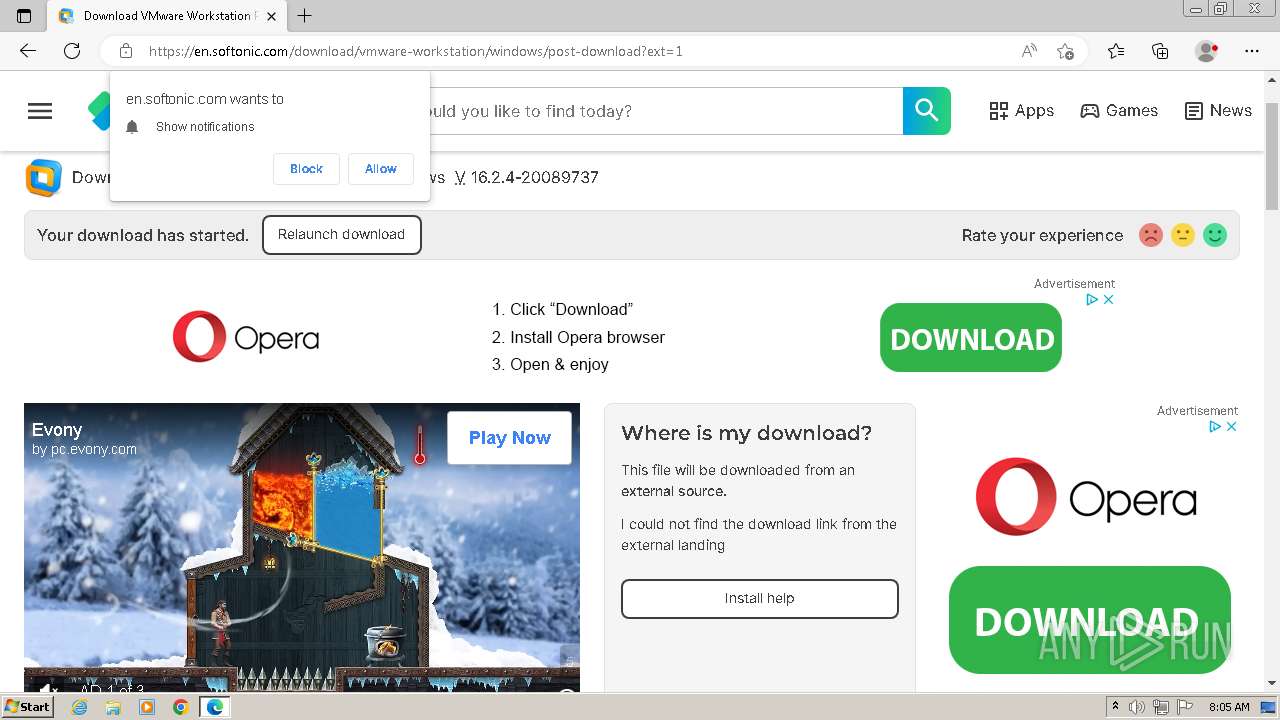Open AdChoices icon on top banner
Viewport: 1280px width, 720px height.
click(1092, 299)
